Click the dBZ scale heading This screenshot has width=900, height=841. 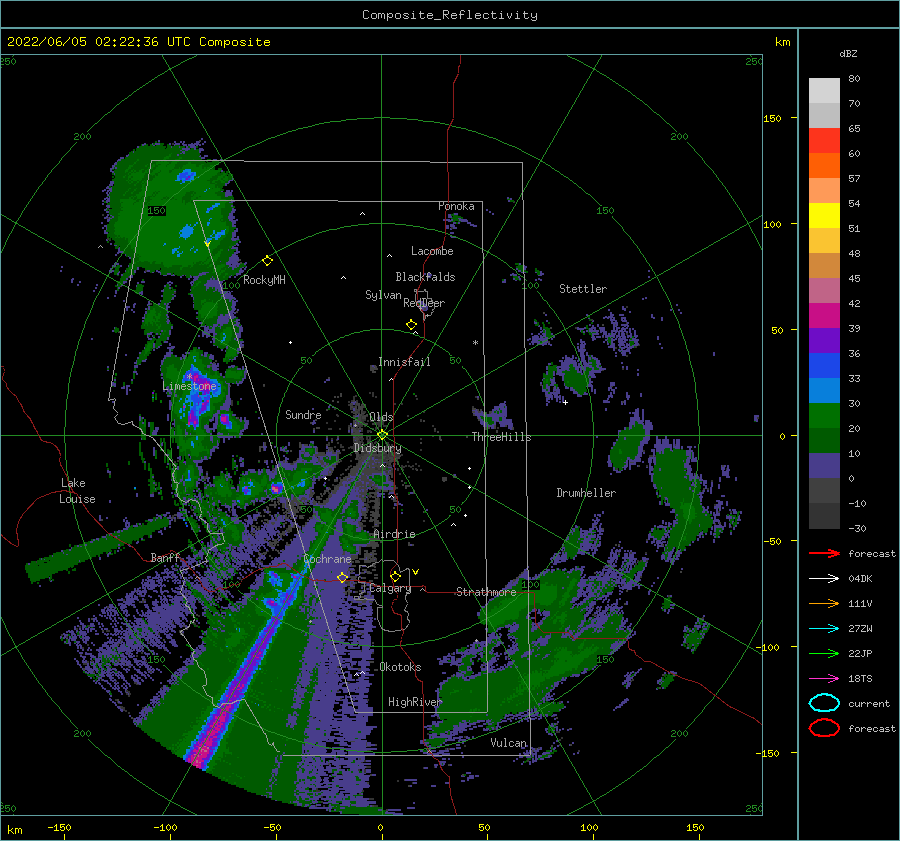coord(848,53)
